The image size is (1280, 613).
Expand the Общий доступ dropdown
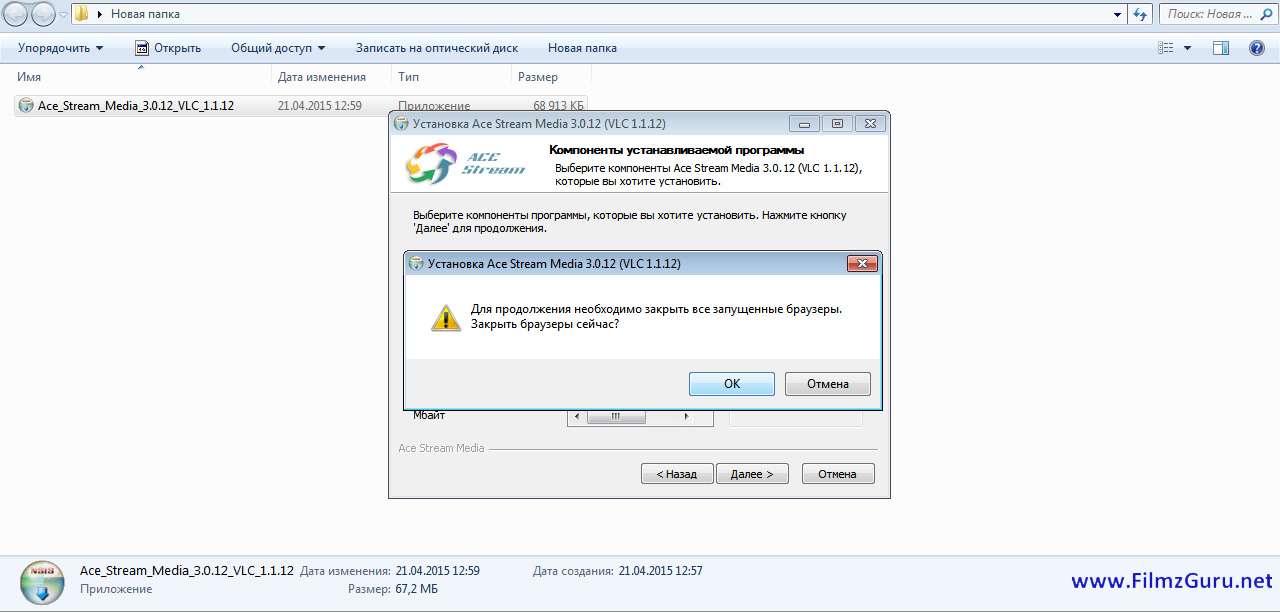[278, 48]
